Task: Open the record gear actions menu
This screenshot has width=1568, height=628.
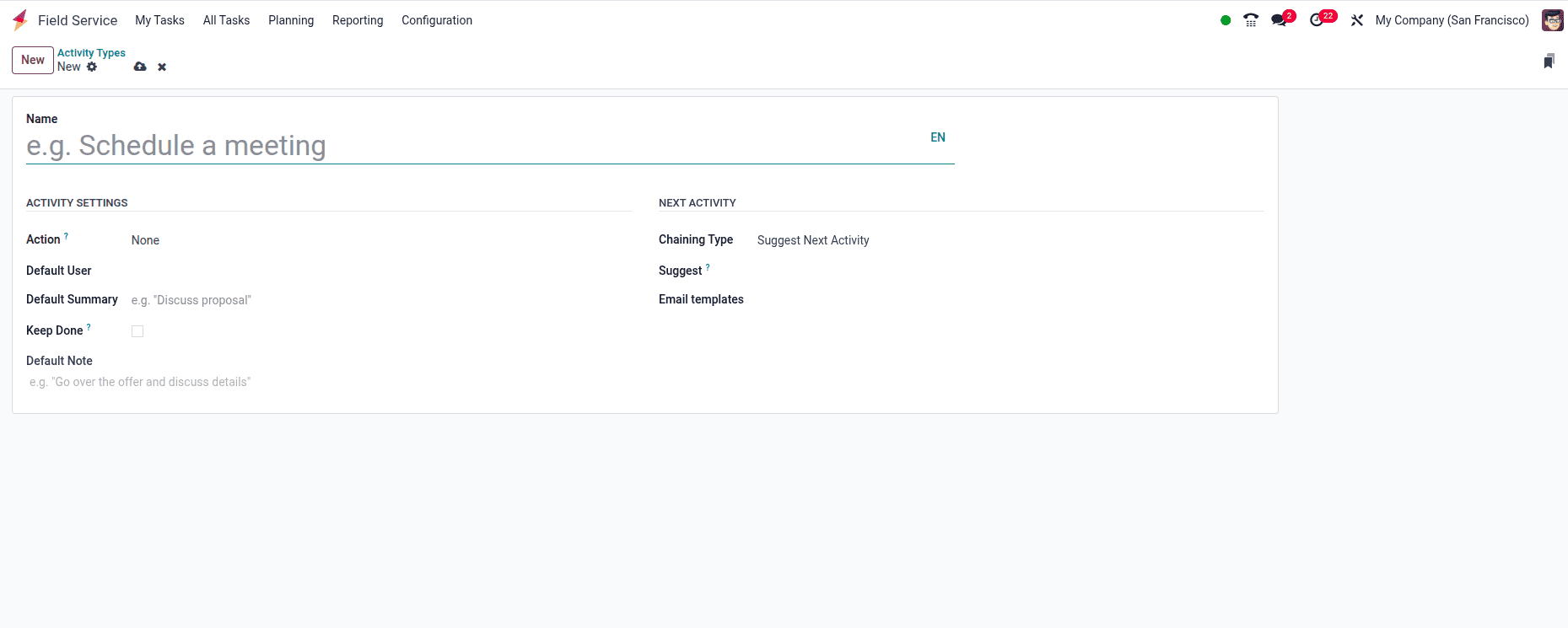Action: click(x=92, y=67)
